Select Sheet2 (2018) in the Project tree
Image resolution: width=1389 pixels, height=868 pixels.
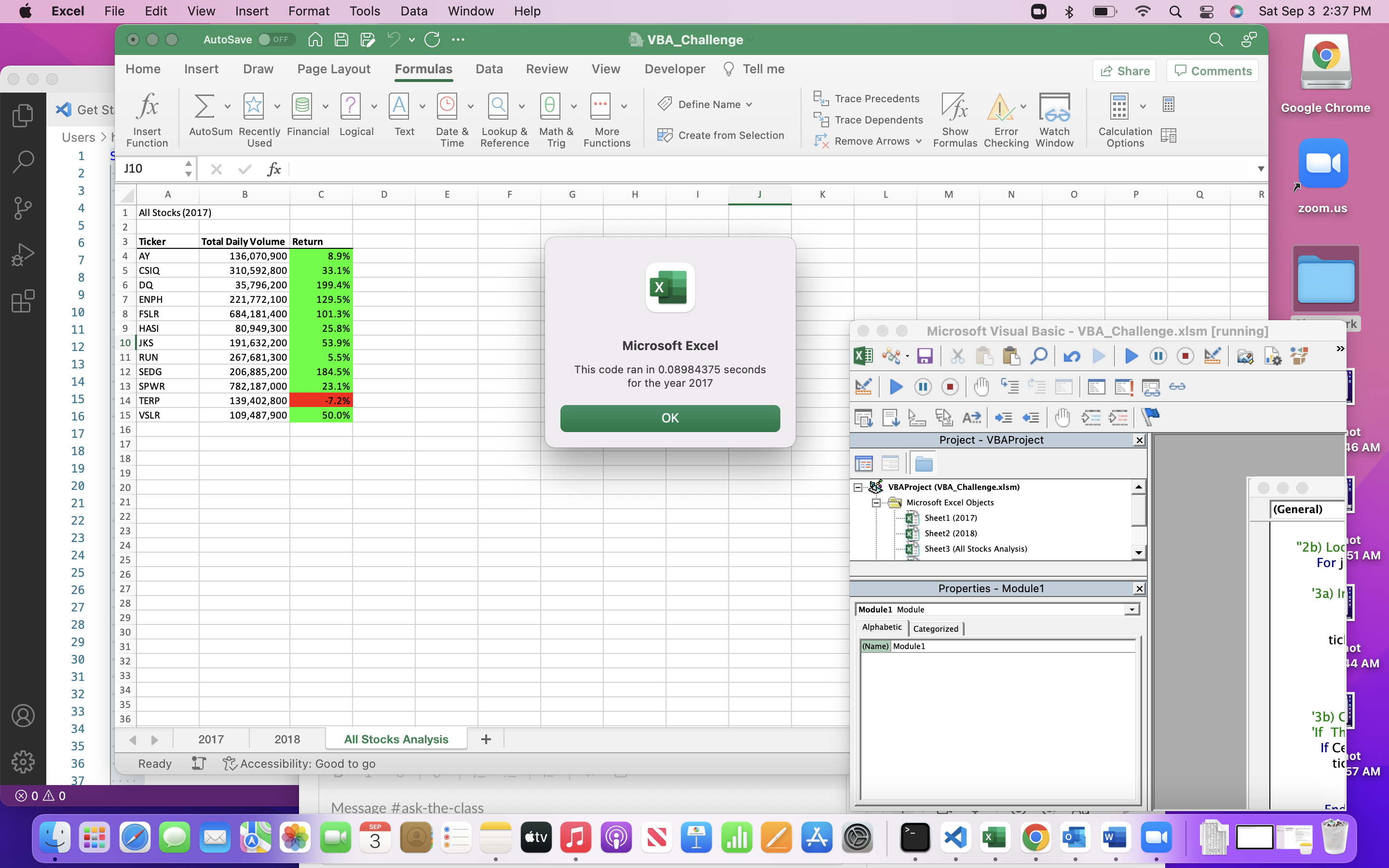point(951,533)
